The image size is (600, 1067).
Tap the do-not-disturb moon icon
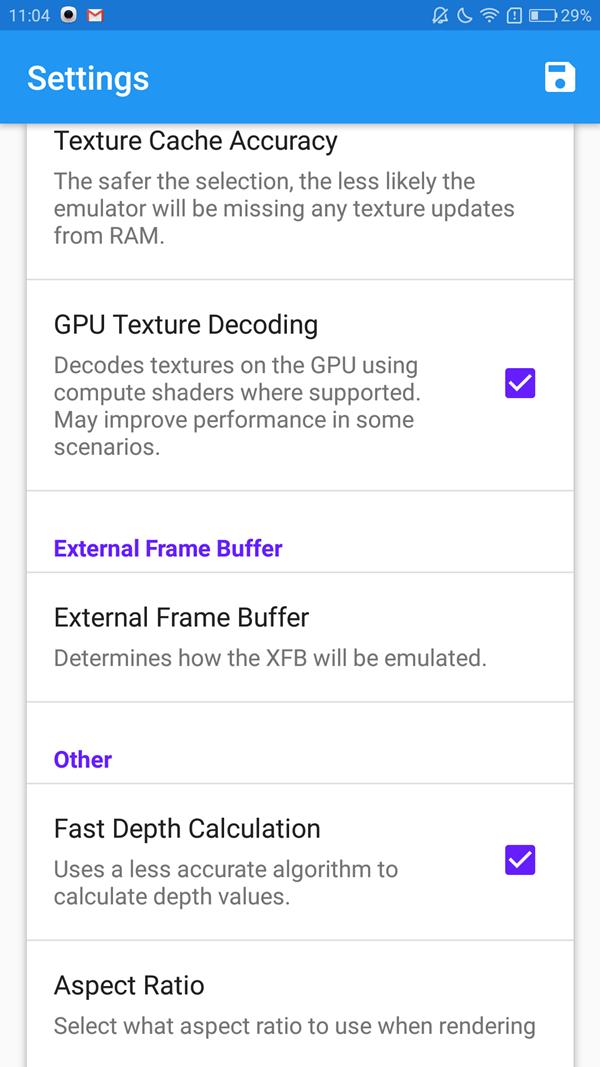(465, 15)
